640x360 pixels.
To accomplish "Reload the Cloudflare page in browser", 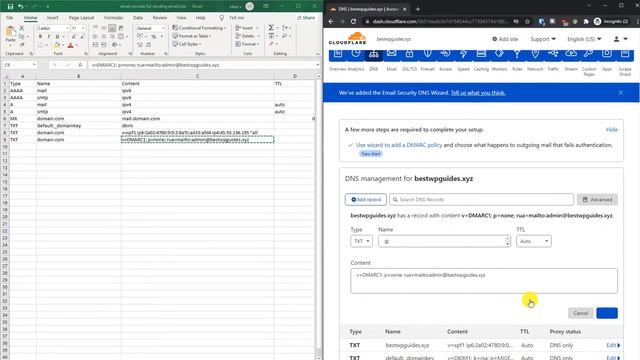I will point(353,21).
